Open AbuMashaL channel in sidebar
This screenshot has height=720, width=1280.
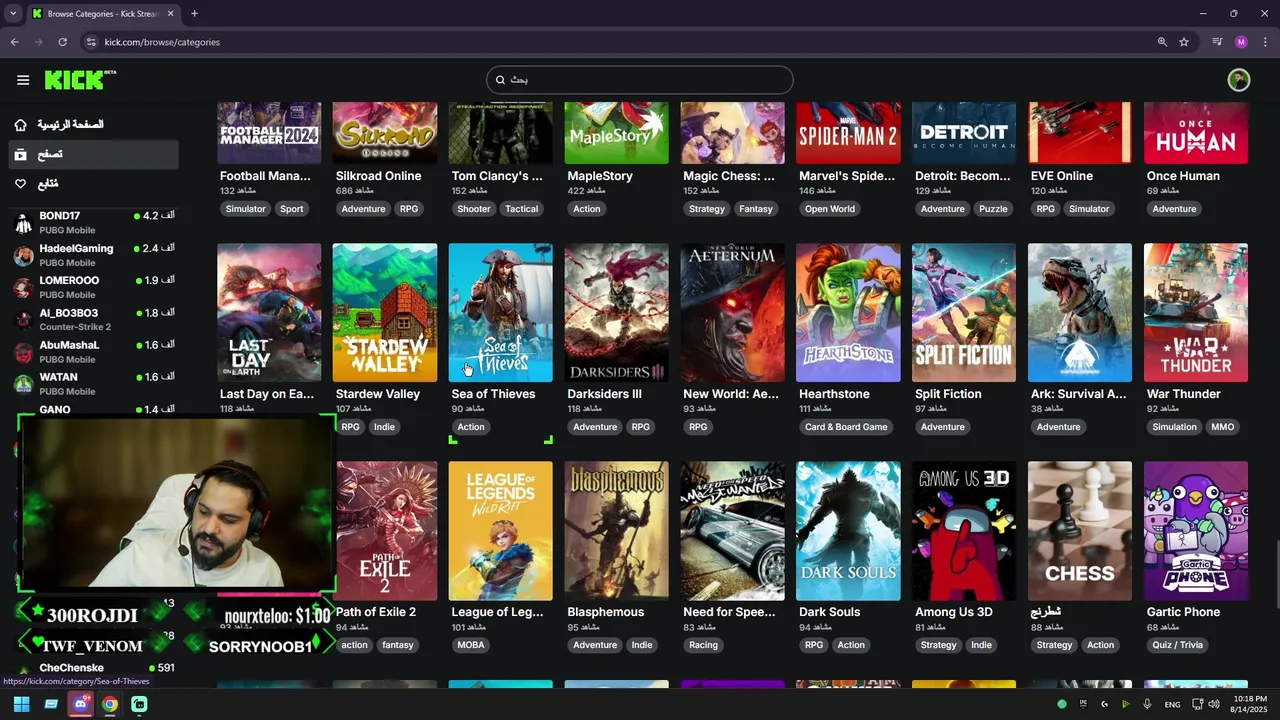(95, 351)
